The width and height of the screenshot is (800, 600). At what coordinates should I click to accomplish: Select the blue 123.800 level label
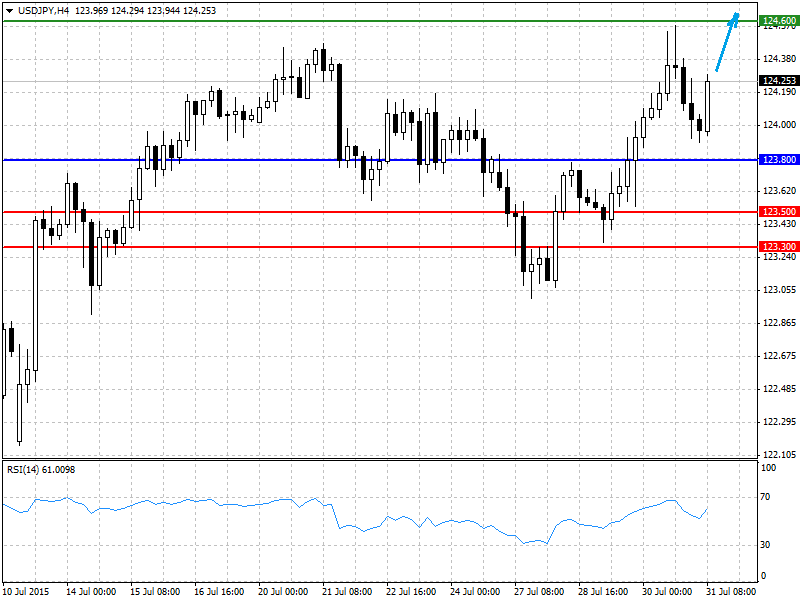[779, 160]
